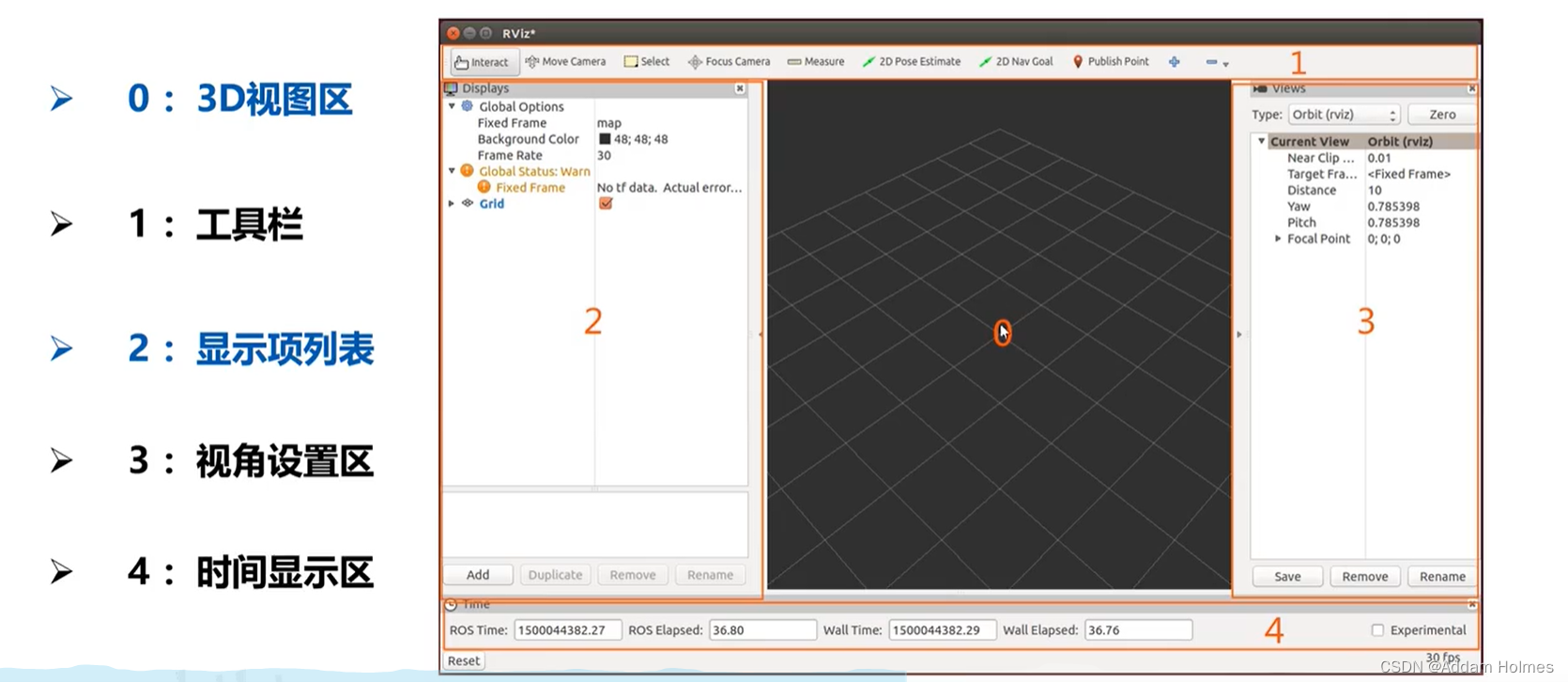
Task: Maximize the RViz window
Action: (485, 33)
